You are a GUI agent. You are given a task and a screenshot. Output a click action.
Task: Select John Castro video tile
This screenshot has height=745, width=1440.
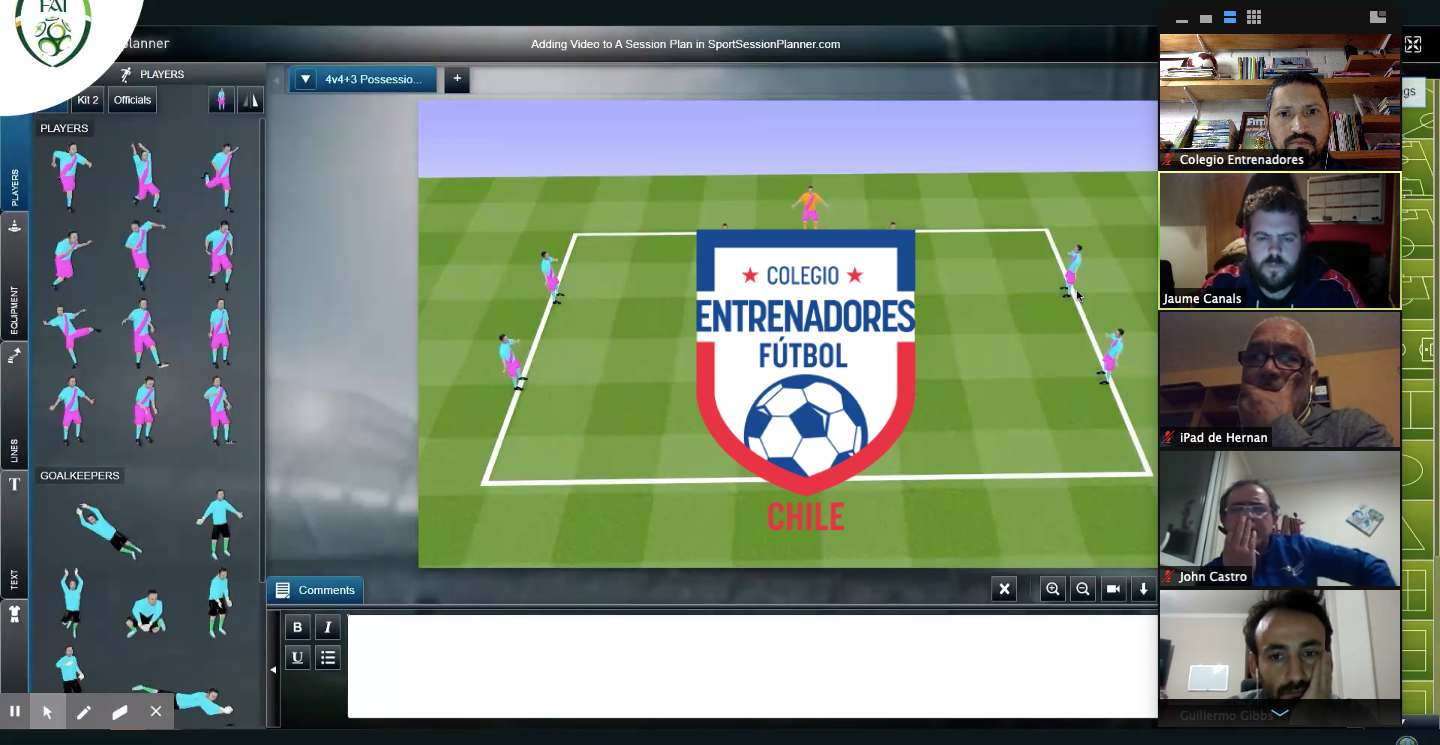point(1280,518)
